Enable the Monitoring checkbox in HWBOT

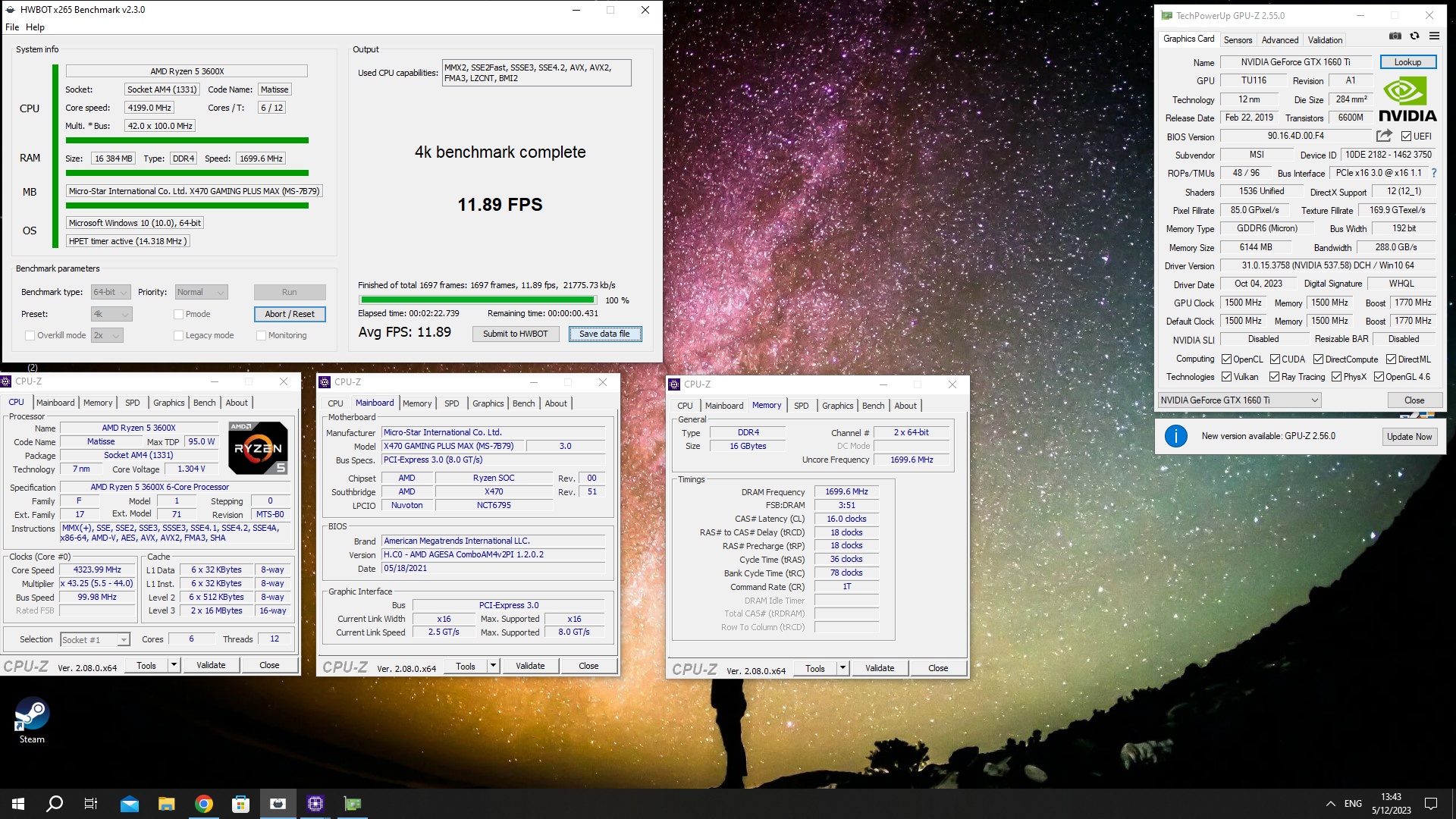coord(261,335)
